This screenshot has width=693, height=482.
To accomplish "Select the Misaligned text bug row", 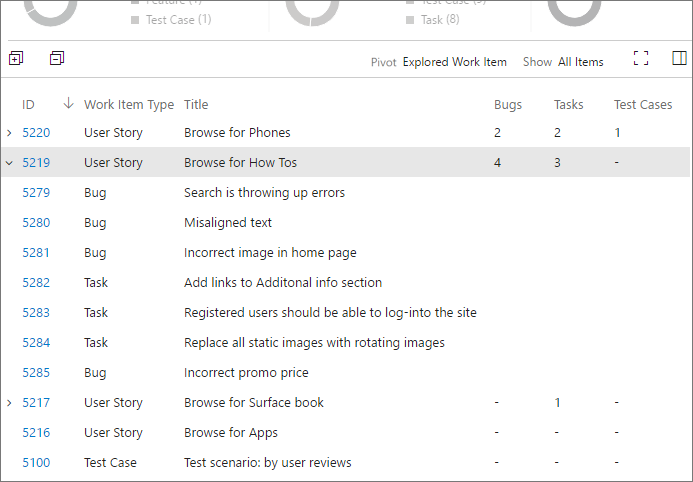I will pyautogui.click(x=228, y=223).
